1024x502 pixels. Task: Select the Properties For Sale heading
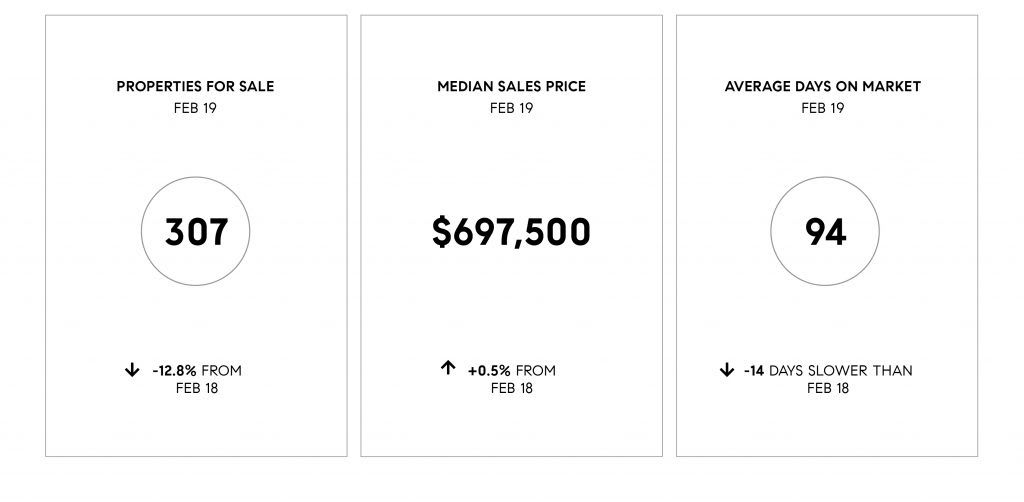pyautogui.click(x=195, y=87)
